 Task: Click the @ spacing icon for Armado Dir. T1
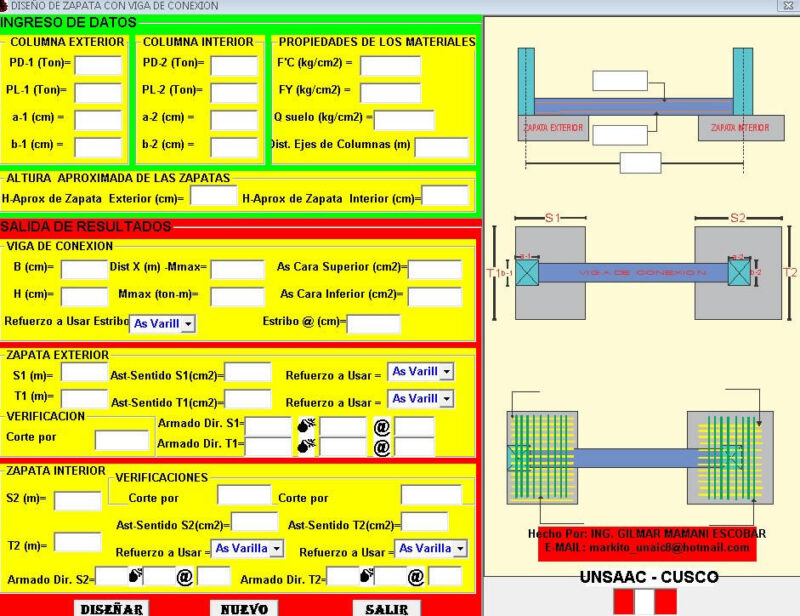pyautogui.click(x=382, y=447)
